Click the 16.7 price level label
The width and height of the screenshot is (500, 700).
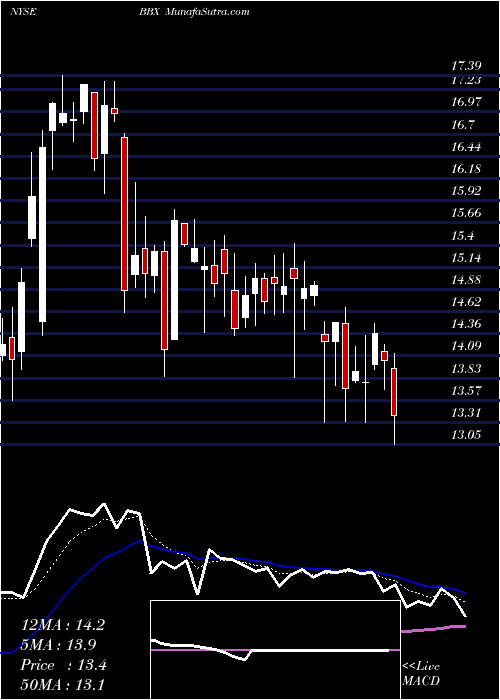462,125
